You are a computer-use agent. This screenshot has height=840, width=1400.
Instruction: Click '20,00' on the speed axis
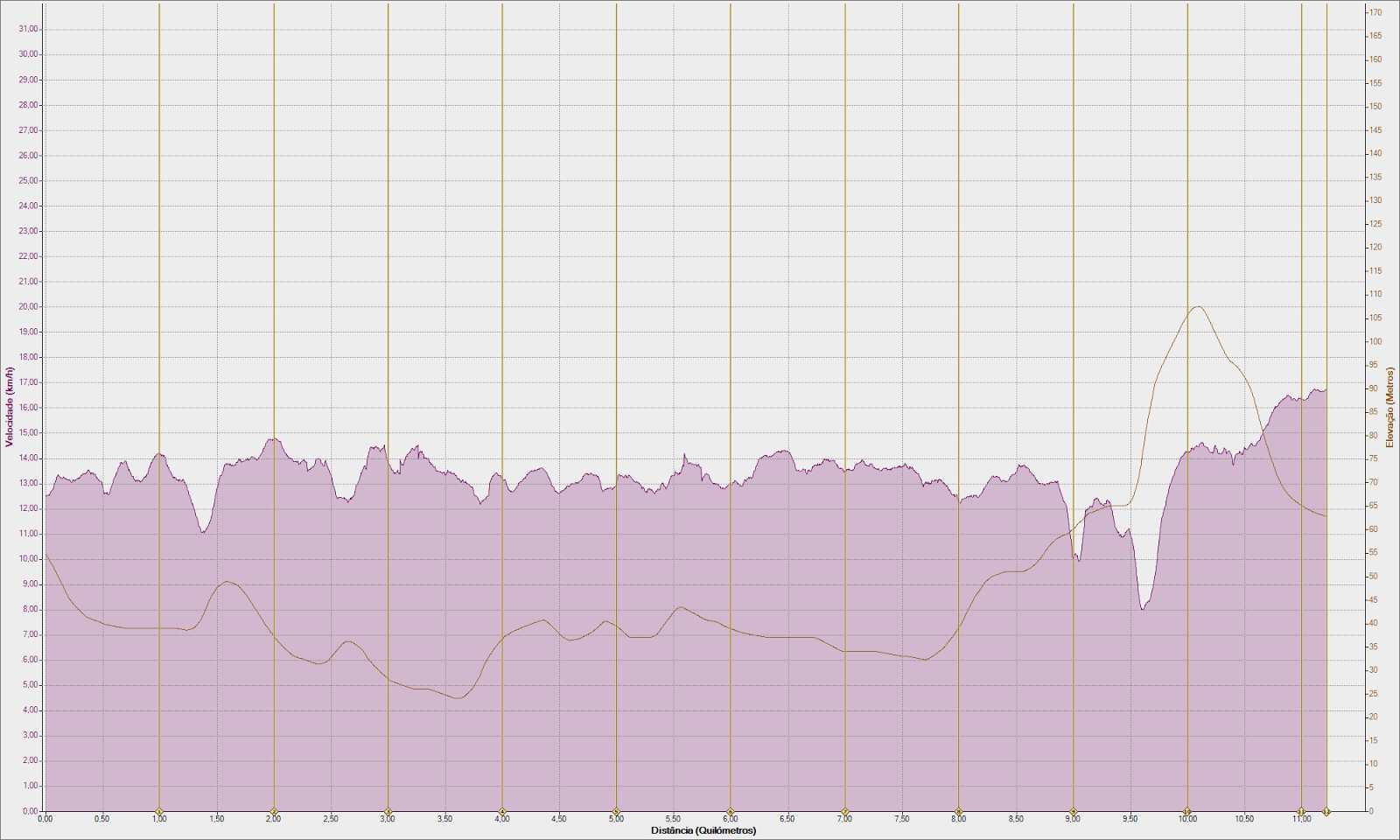(x=29, y=307)
